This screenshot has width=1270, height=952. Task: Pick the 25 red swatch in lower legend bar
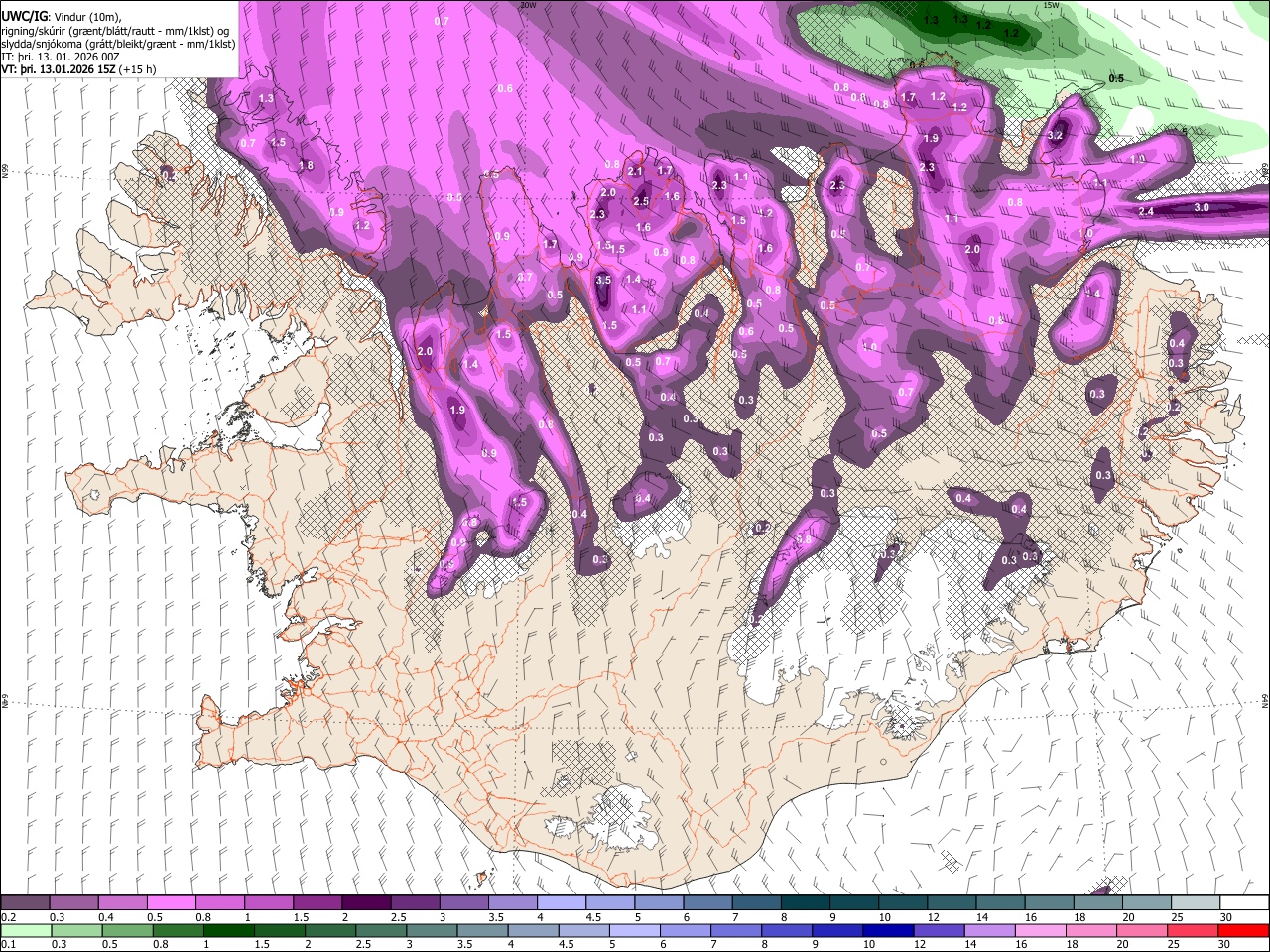1193,930
